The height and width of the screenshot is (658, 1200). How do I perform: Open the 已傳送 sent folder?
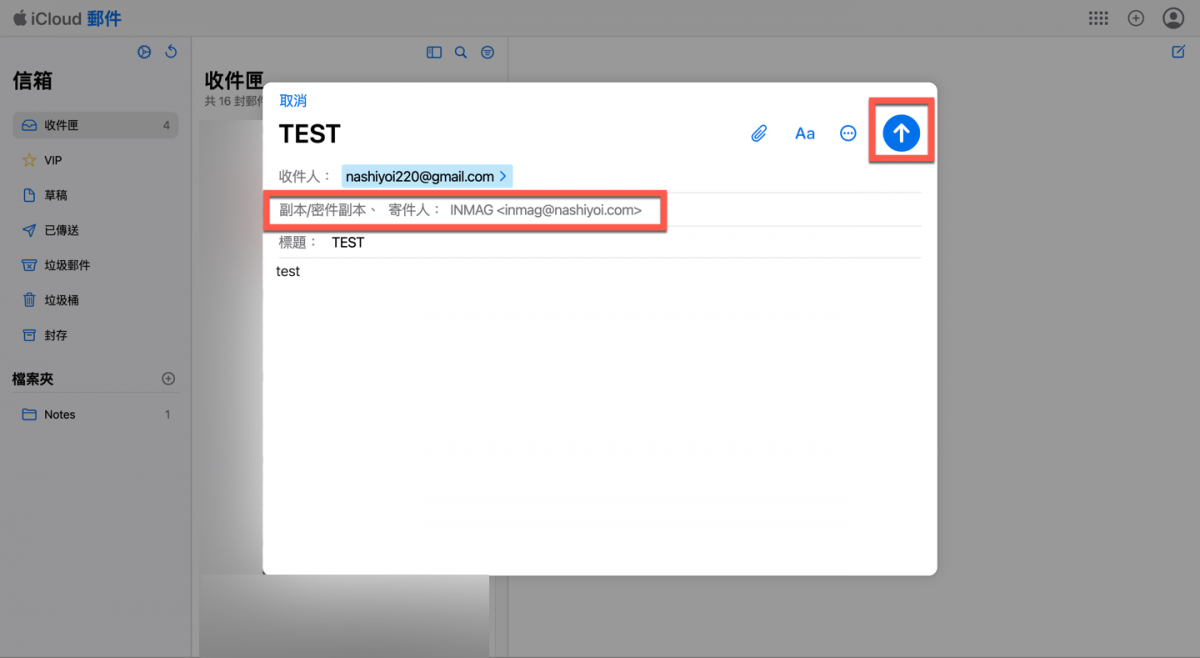tap(95, 230)
